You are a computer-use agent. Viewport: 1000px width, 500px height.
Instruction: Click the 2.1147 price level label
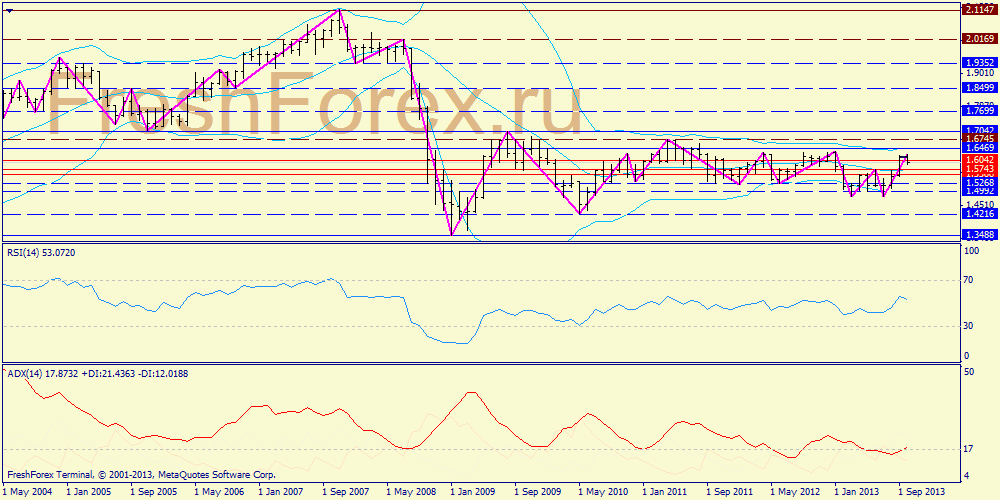click(979, 9)
